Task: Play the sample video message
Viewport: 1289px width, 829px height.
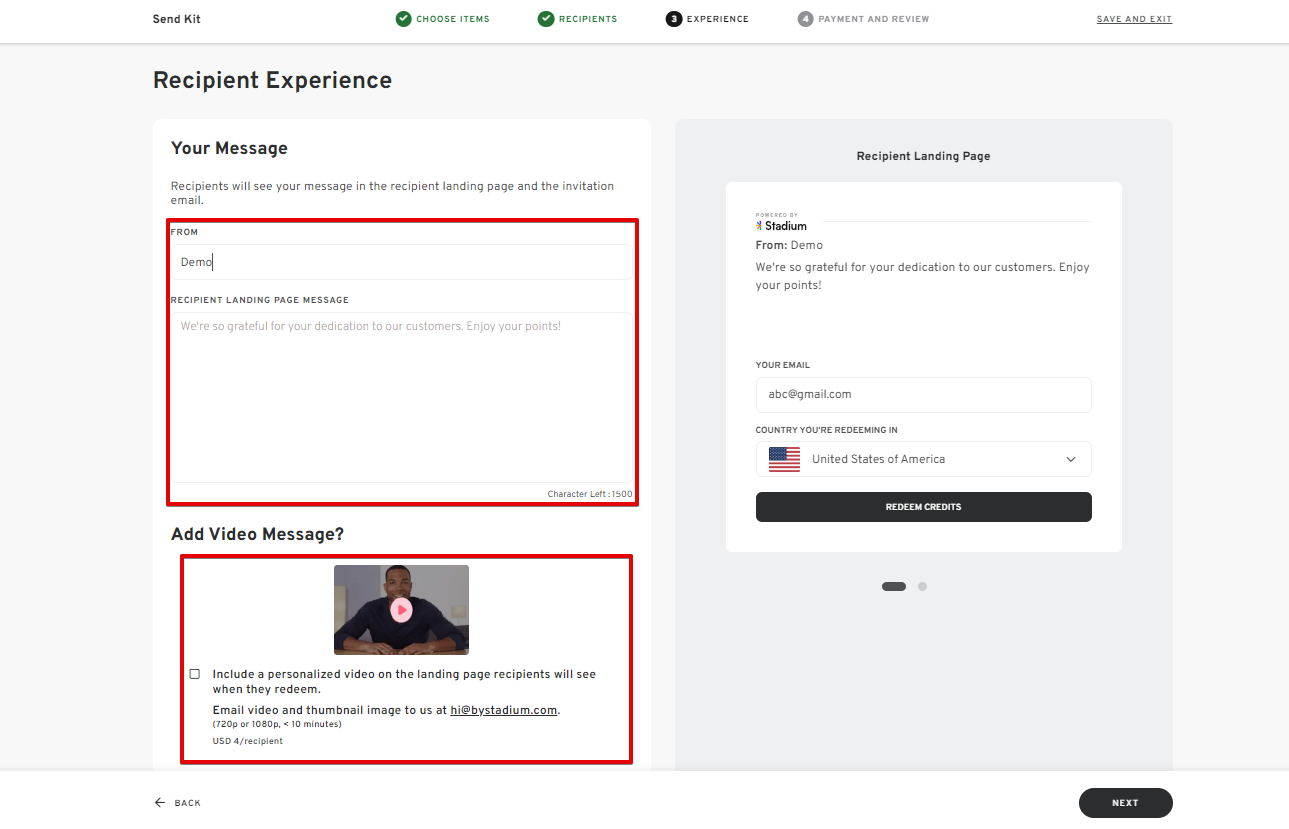Action: point(401,610)
